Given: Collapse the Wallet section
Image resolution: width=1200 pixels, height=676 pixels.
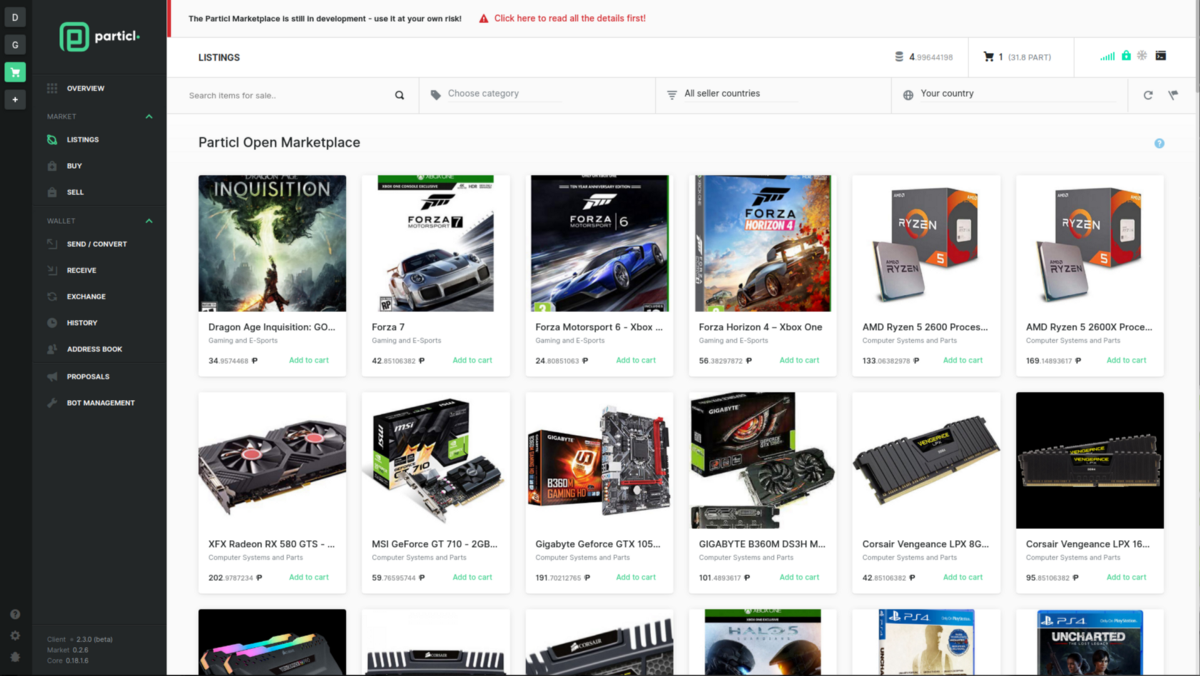Looking at the screenshot, I should pyautogui.click(x=149, y=221).
